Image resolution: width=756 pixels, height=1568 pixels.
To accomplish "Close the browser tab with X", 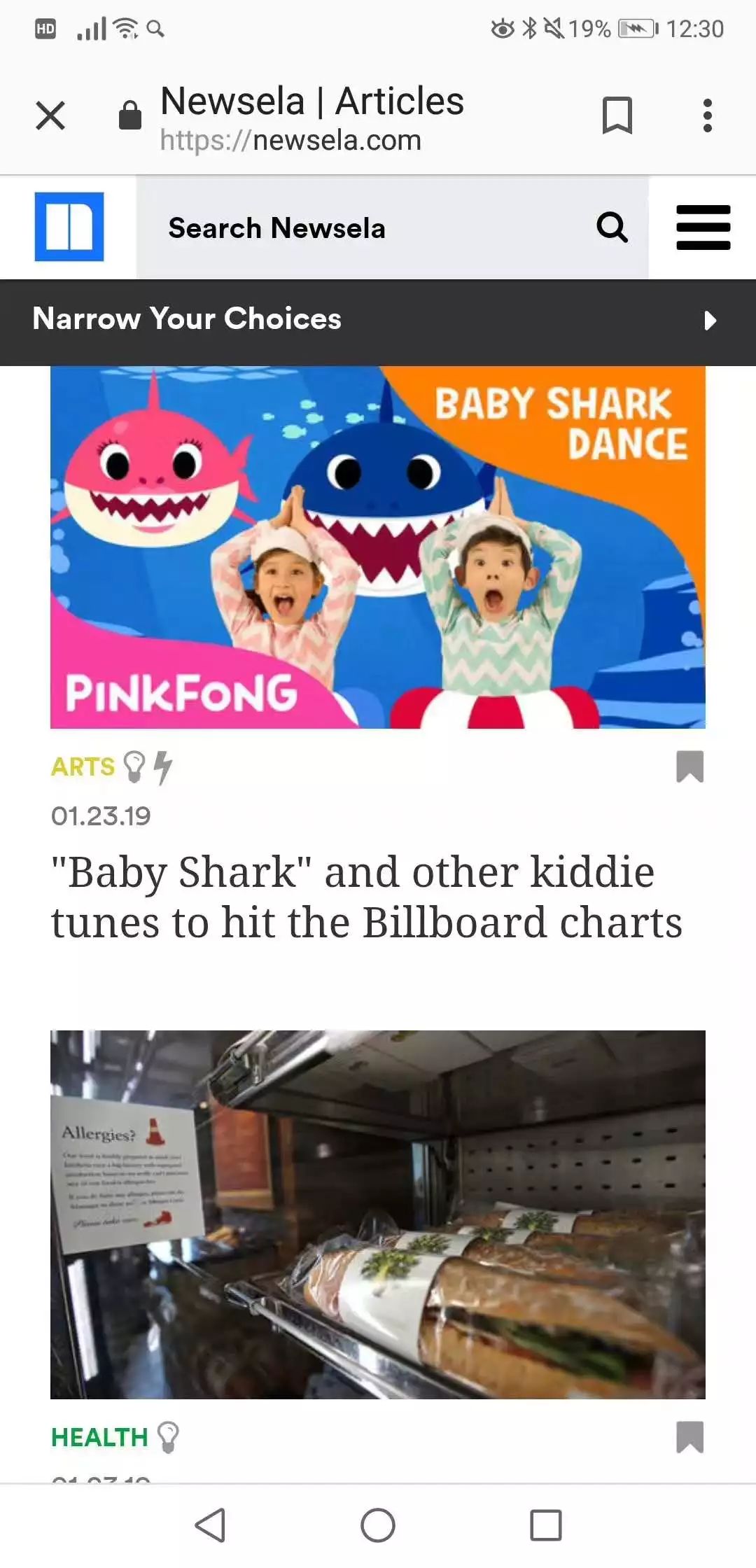I will pyautogui.click(x=50, y=115).
